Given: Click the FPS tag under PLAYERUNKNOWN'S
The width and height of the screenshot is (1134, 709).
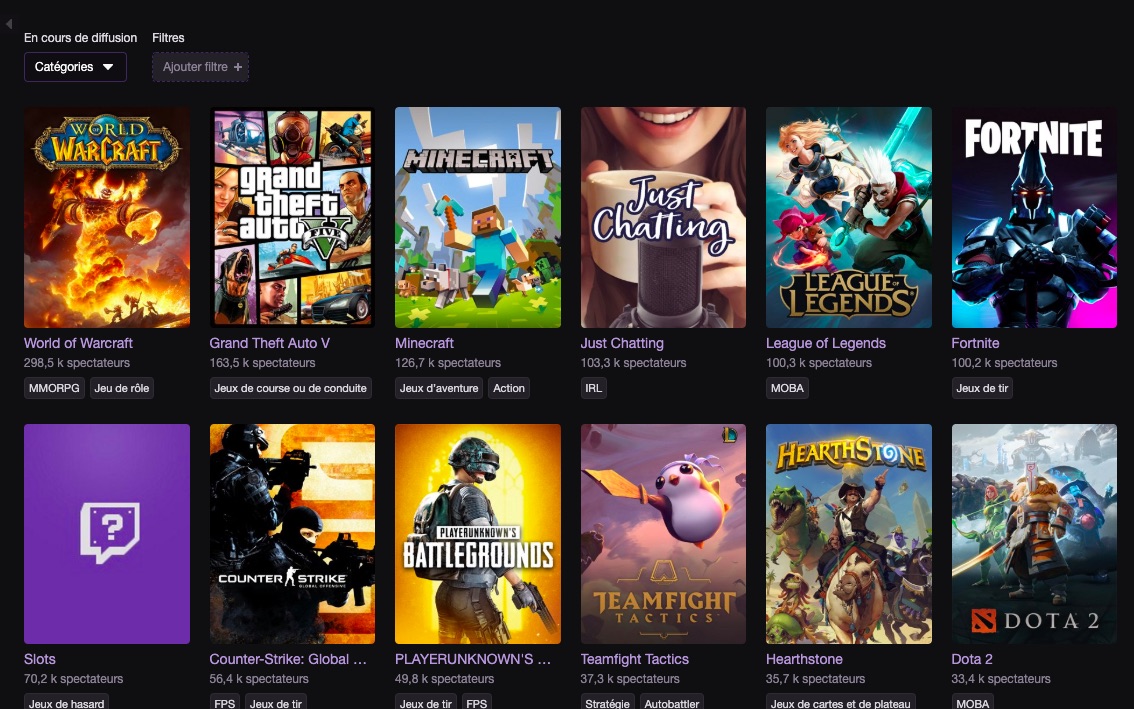Looking at the screenshot, I should point(477,702).
